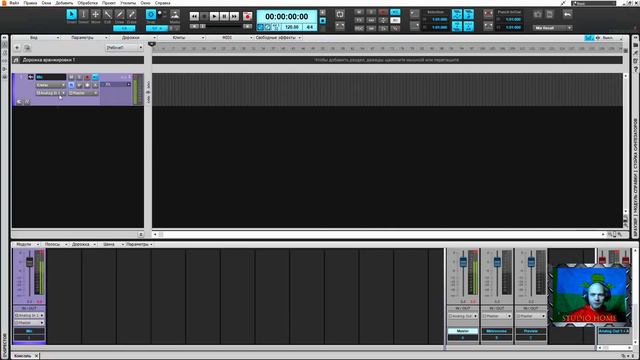Mute the Mic track

[71, 77]
